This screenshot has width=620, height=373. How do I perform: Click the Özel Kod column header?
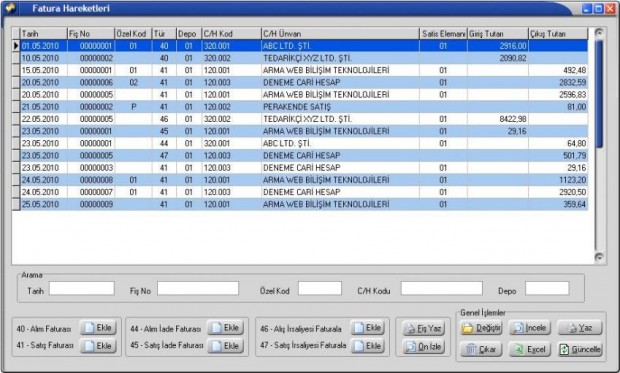[133, 34]
